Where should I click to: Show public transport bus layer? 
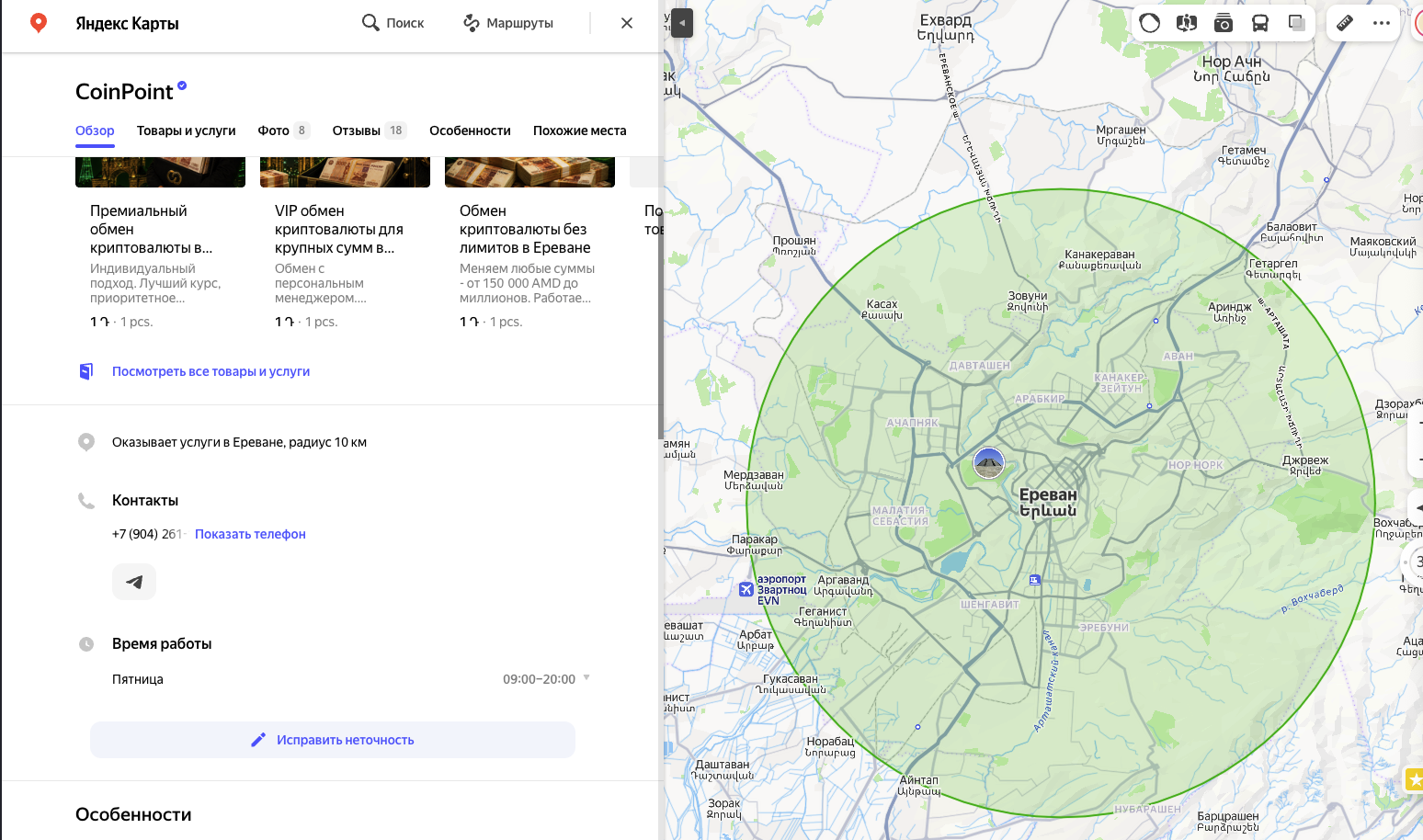(x=1260, y=23)
